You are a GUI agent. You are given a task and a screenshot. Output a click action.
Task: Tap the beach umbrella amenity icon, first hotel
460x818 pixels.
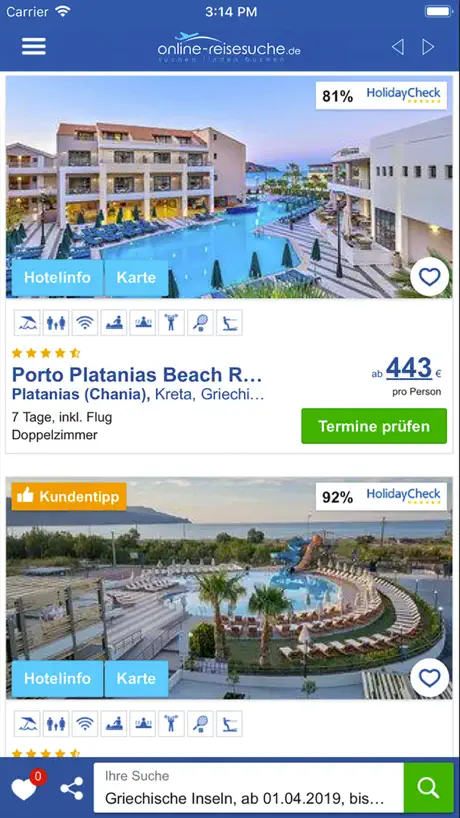pyautogui.click(x=27, y=323)
